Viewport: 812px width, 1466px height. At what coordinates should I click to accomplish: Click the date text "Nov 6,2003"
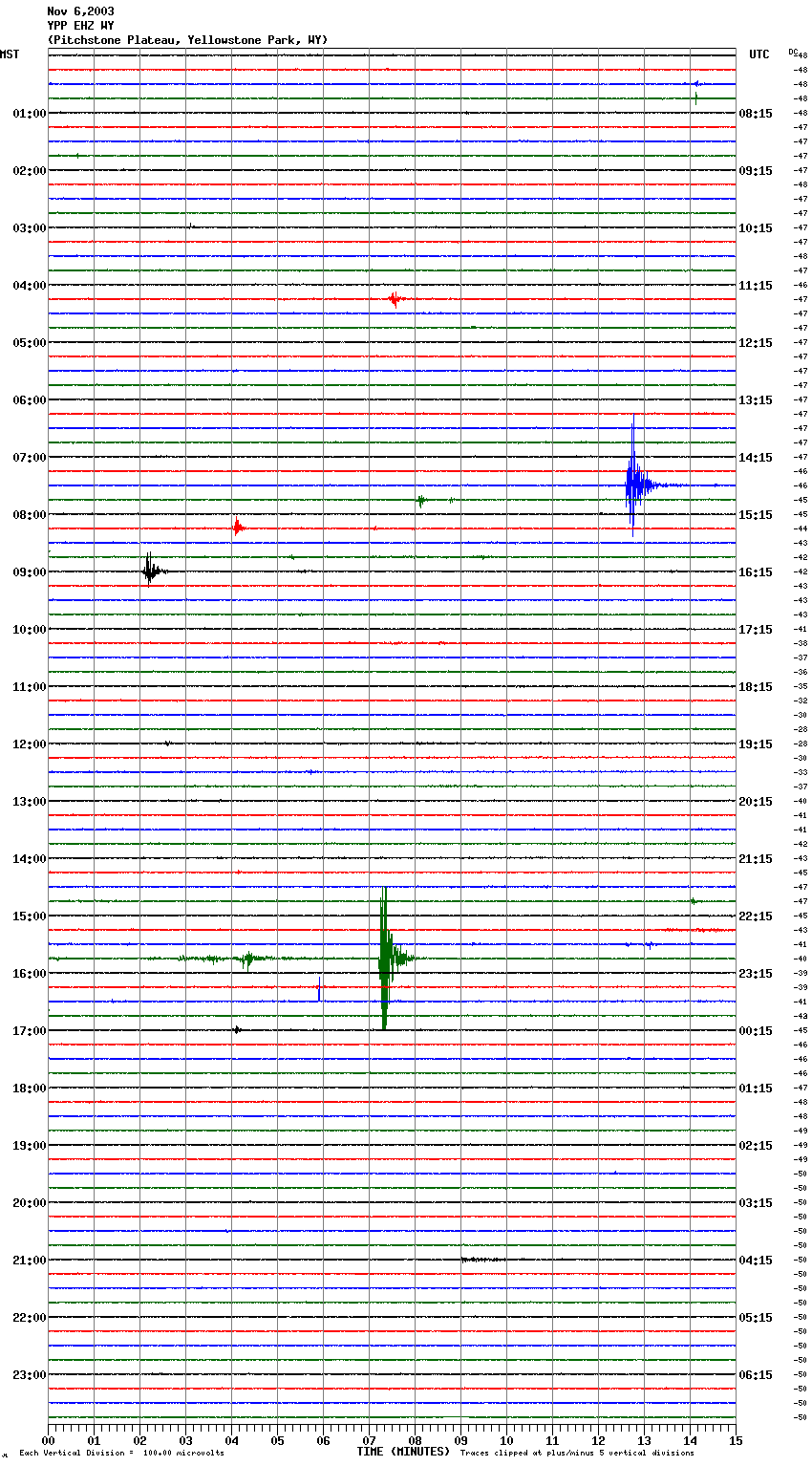[80, 11]
